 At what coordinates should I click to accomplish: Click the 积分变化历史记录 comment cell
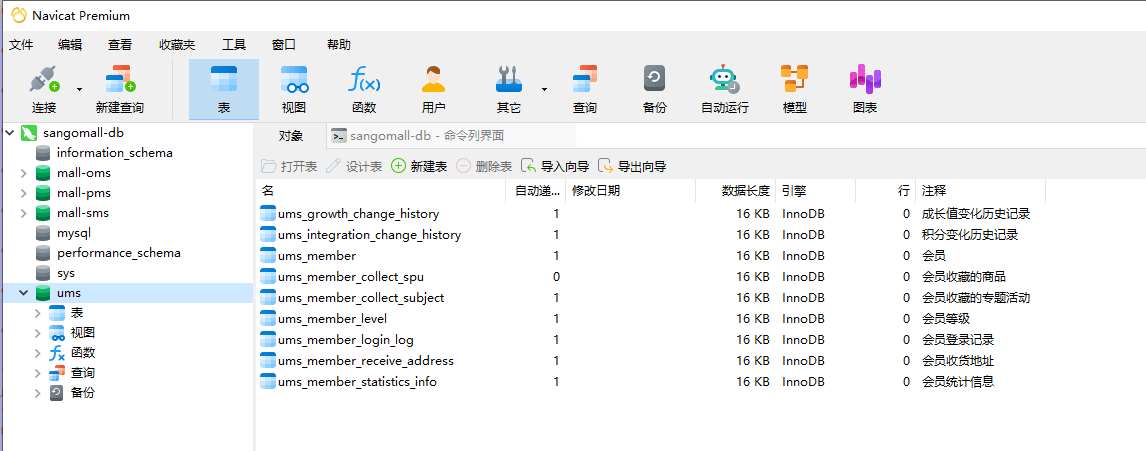(x=970, y=235)
